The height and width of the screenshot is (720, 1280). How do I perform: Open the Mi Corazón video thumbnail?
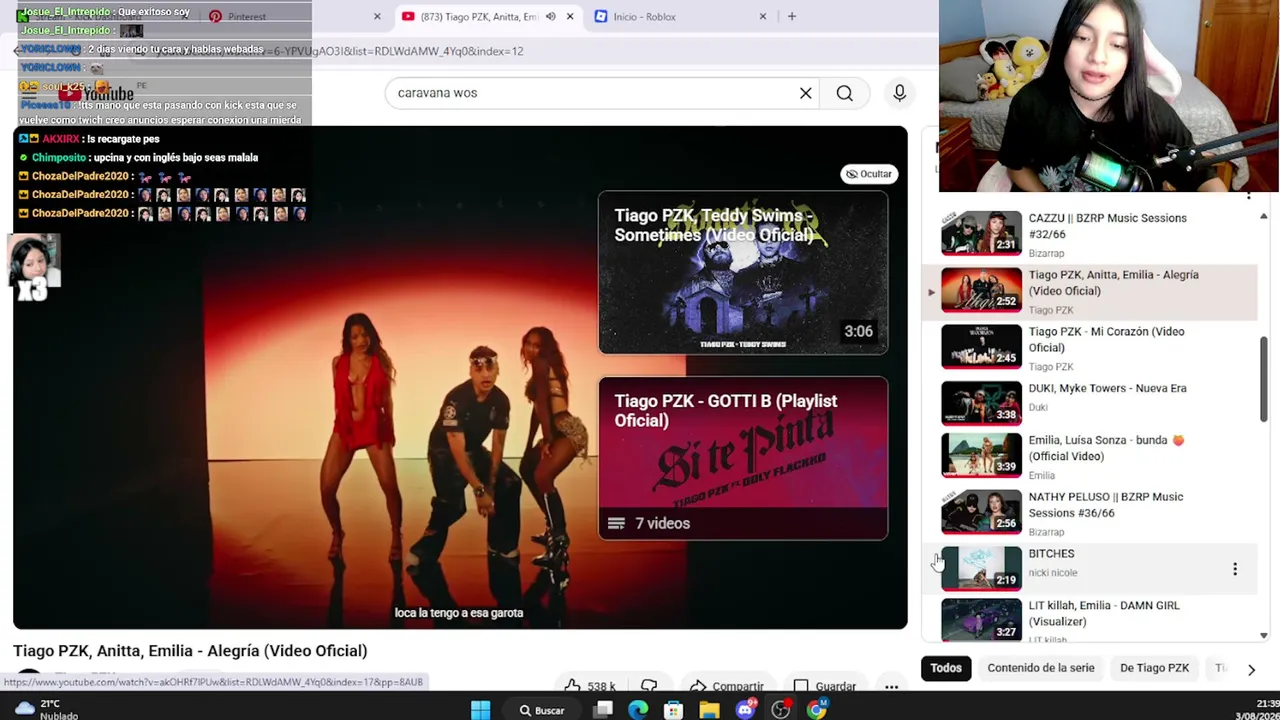981,346
